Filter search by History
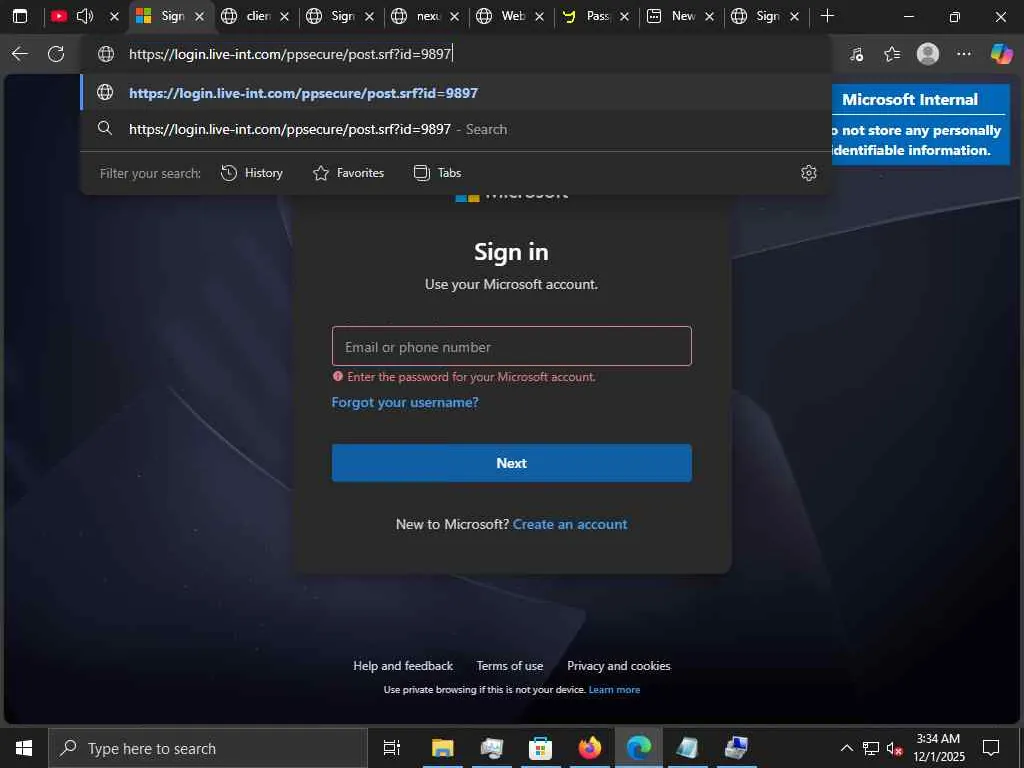1024x768 pixels. (252, 173)
